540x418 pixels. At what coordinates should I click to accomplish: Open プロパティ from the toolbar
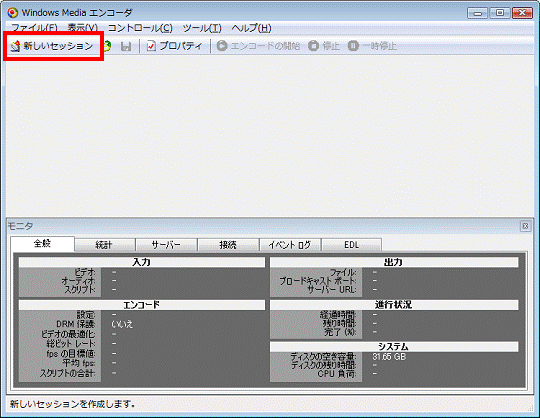pos(174,46)
